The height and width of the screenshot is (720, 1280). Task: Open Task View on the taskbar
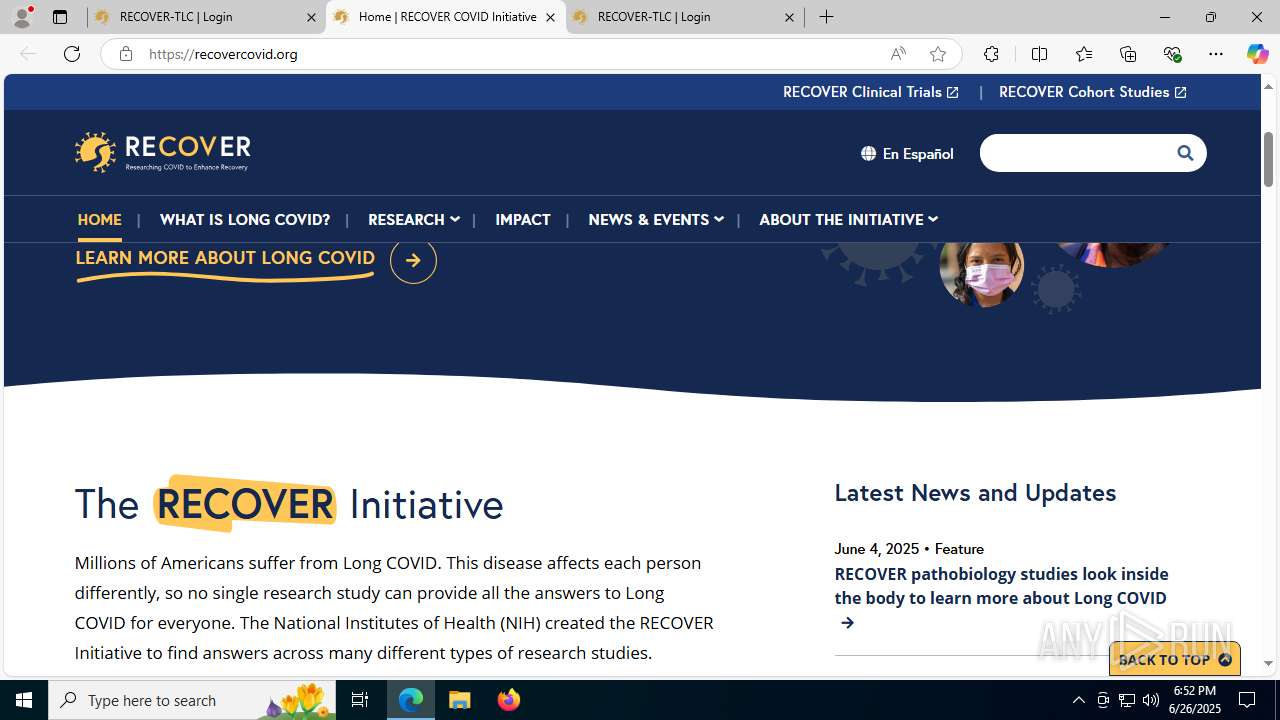360,700
